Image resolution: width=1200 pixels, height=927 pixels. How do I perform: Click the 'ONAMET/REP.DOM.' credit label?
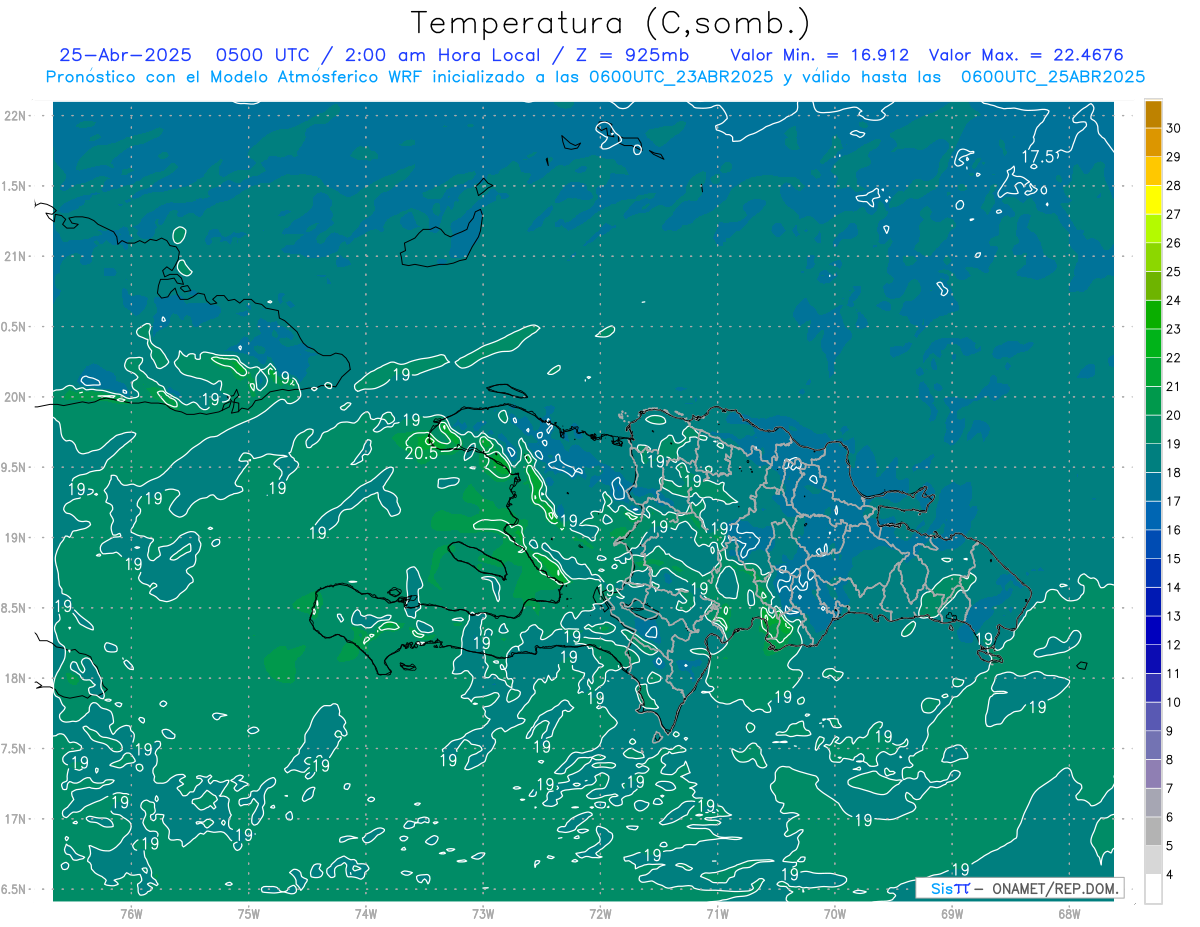pyautogui.click(x=1052, y=888)
